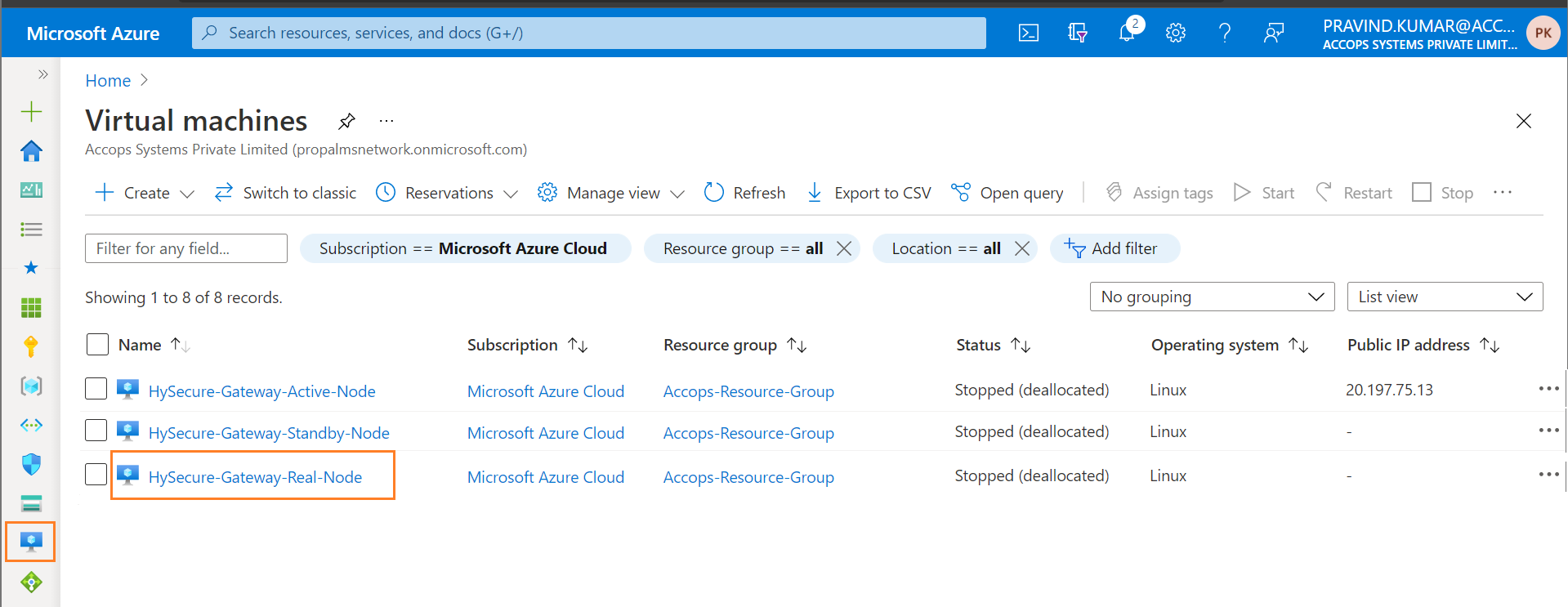Open Favorites star in the sidebar

(x=31, y=268)
